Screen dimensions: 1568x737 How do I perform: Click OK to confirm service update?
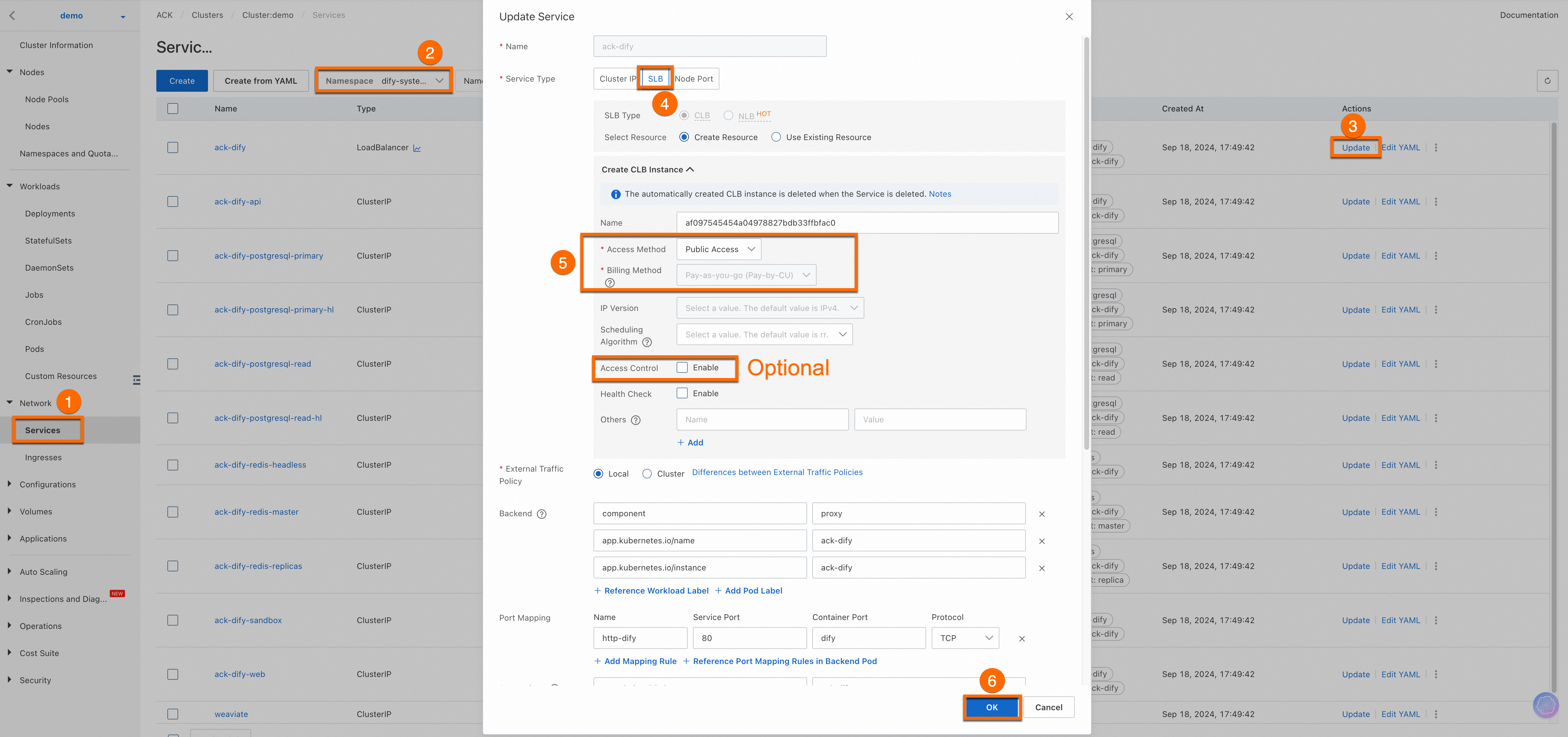click(x=992, y=707)
